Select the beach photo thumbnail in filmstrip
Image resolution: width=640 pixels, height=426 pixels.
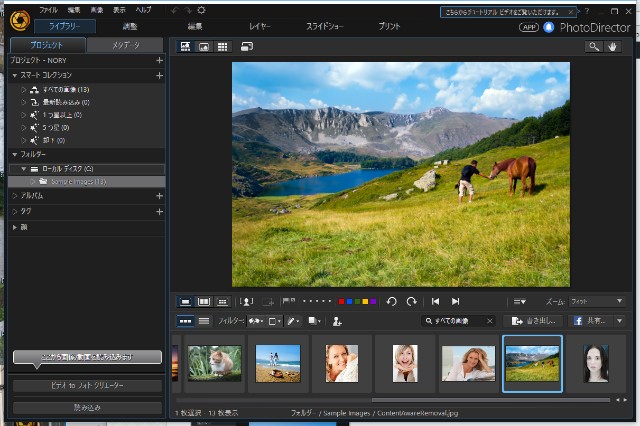click(278, 362)
